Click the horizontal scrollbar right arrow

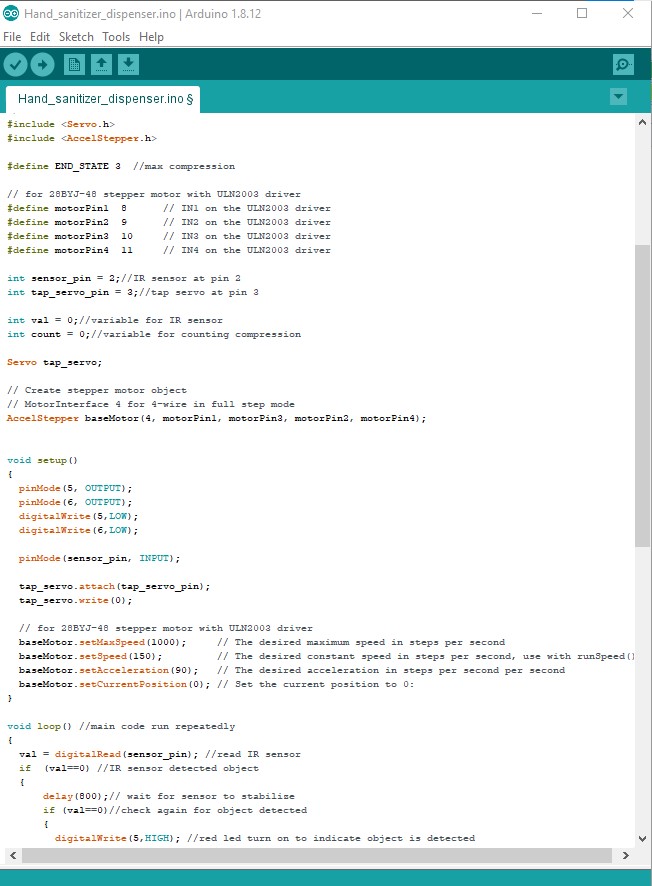625,855
